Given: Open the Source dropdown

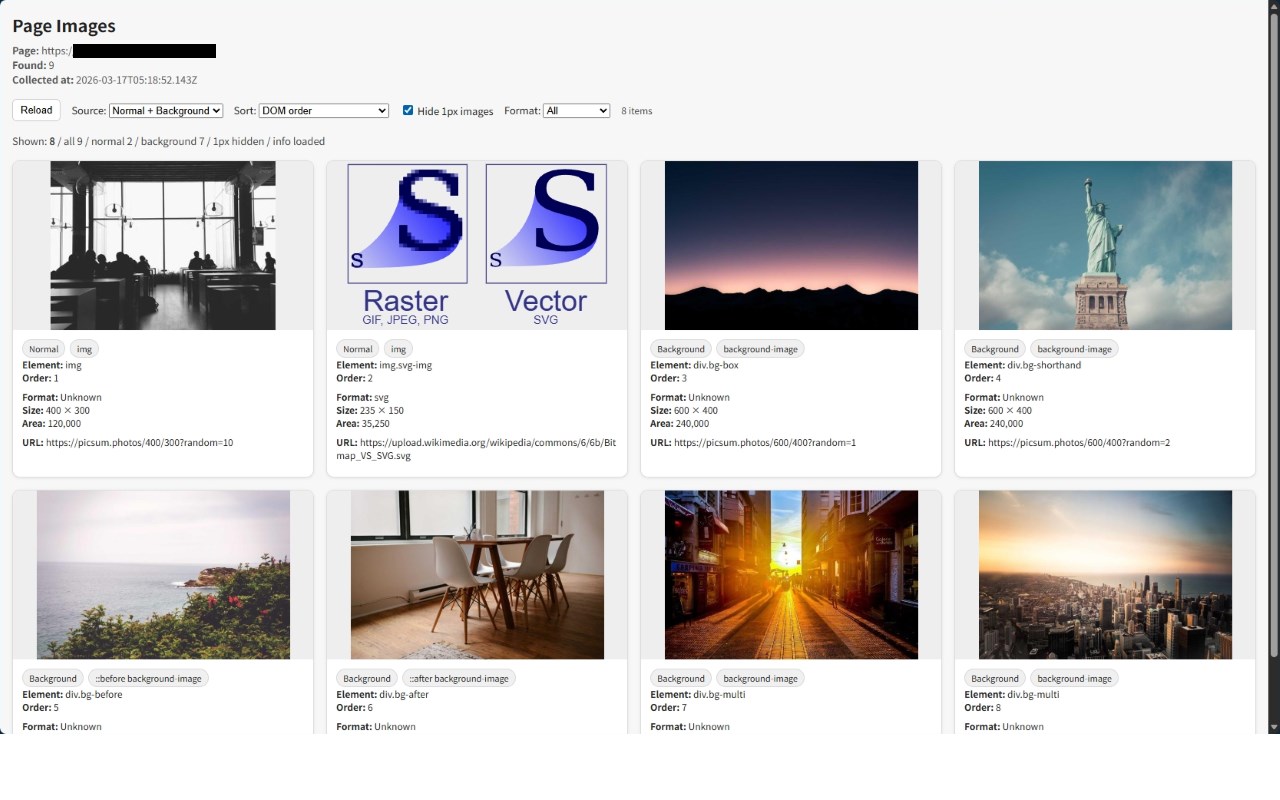Looking at the screenshot, I should point(165,111).
